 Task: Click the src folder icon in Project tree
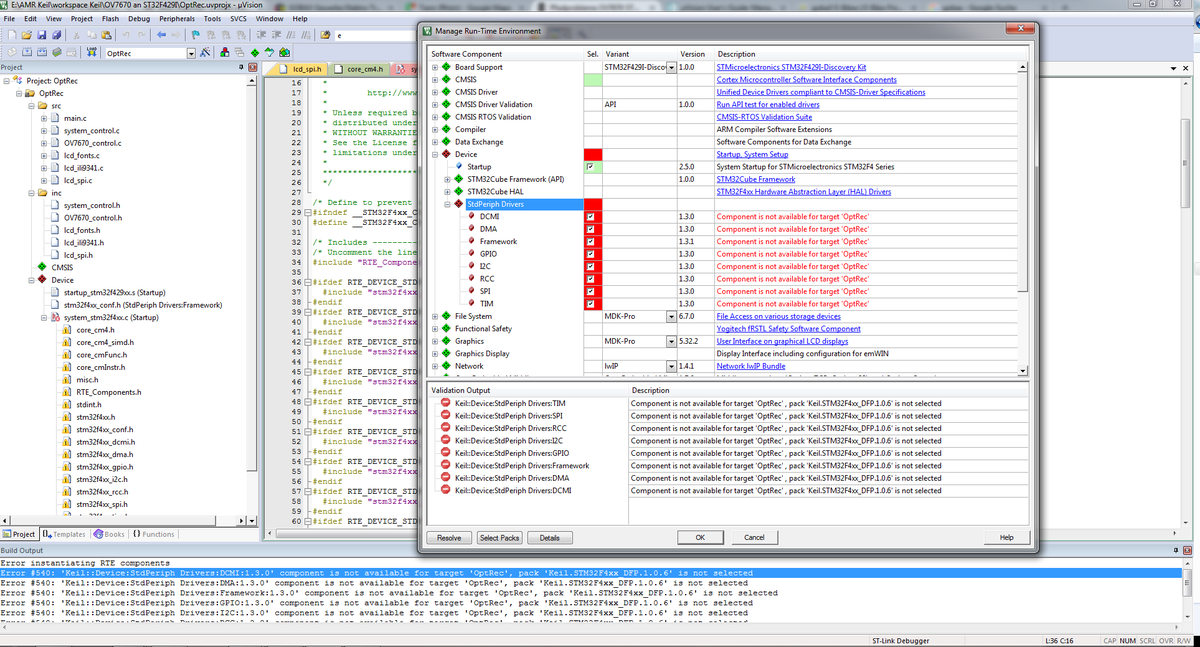click(41, 105)
